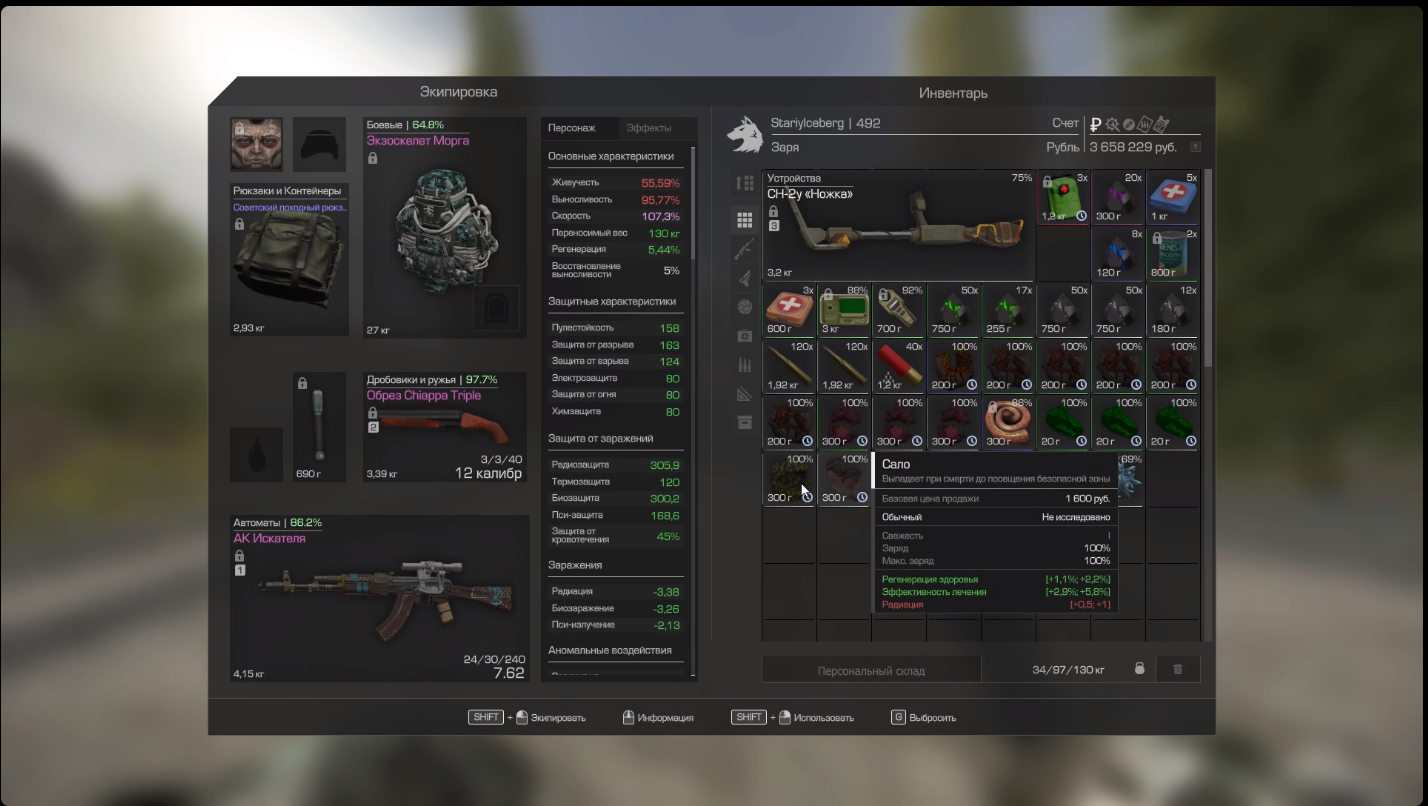Click the trash bin icon near the weight counter
Image resolution: width=1428 pixels, height=806 pixels.
coord(1178,669)
